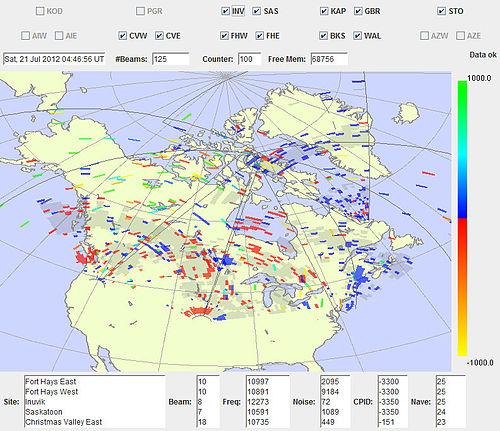Click the velocity color scale bar
Screen dimensions: 500x431
pos(462,218)
